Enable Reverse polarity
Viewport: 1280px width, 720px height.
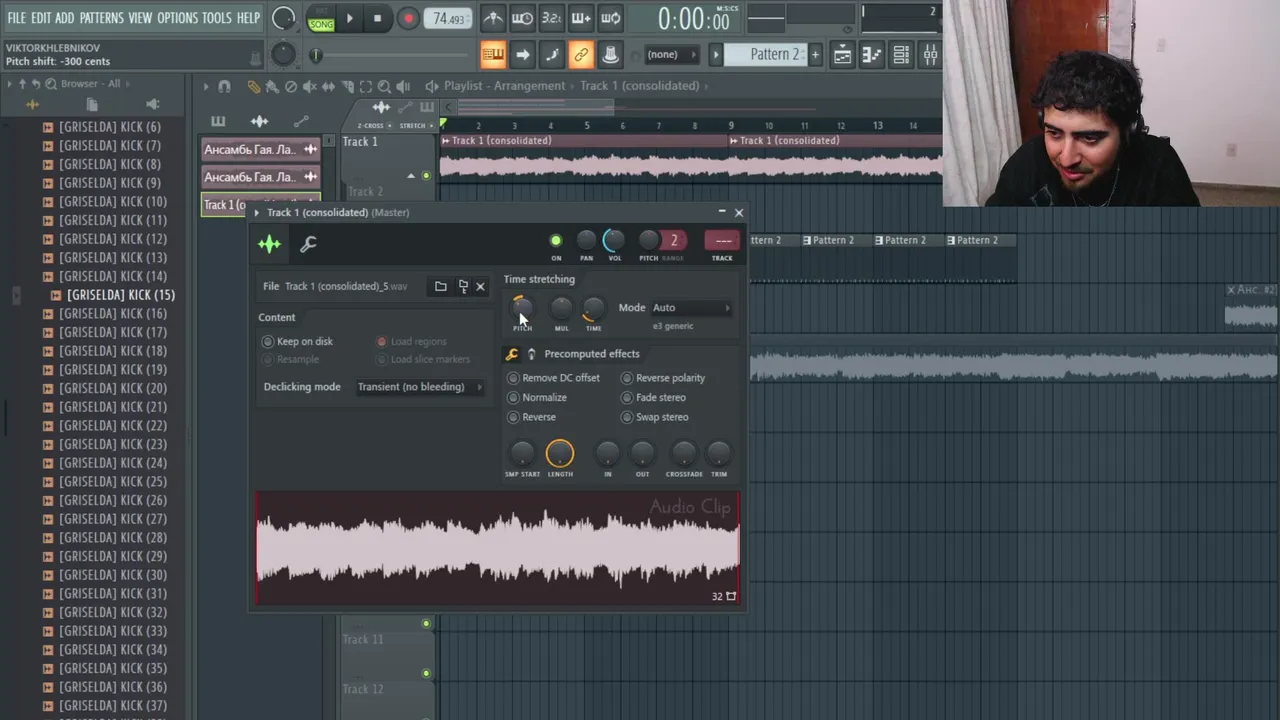click(x=663, y=378)
